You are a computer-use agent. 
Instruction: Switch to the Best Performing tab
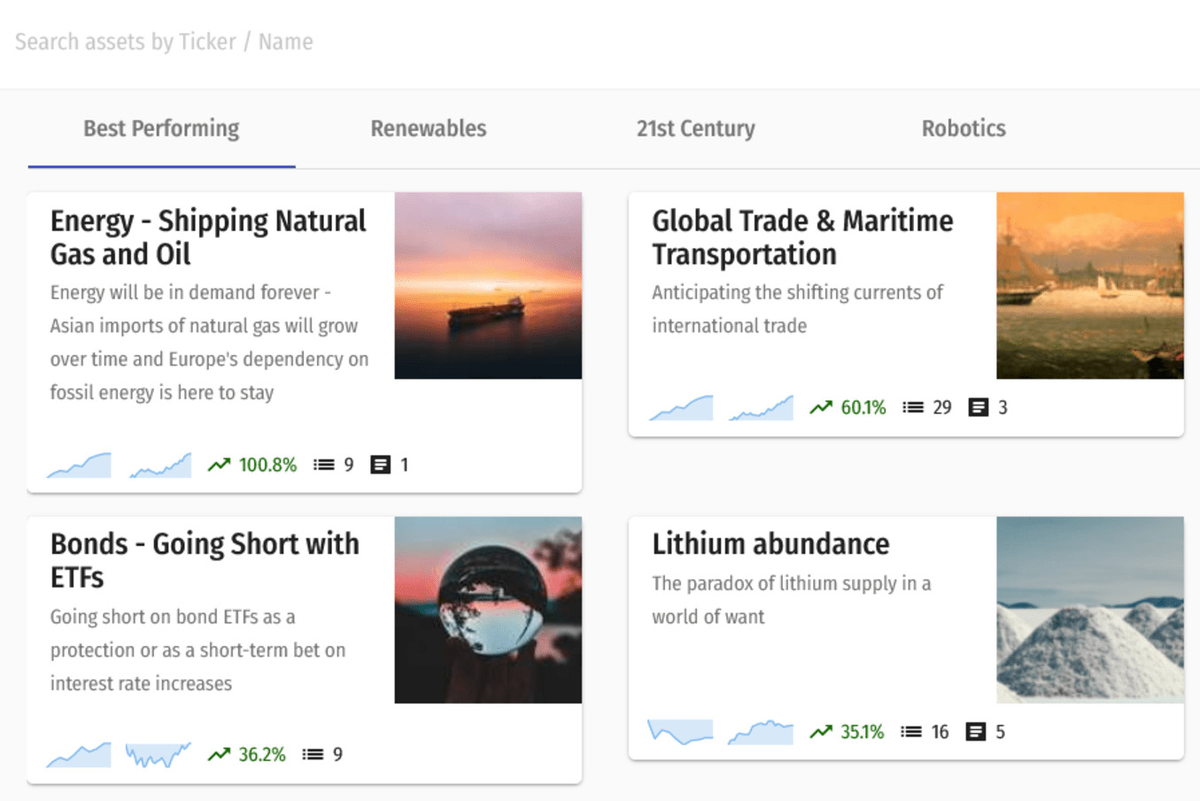point(161,129)
